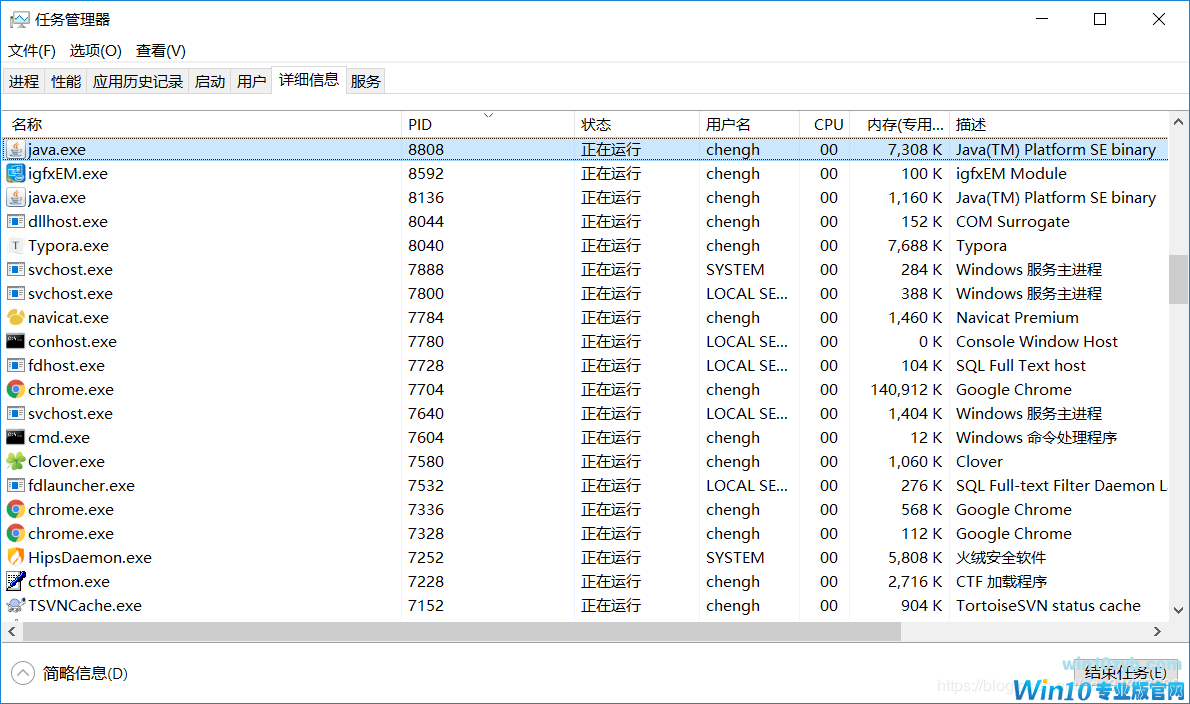
Task: Sort processes by the PID column header
Action: click(420, 124)
